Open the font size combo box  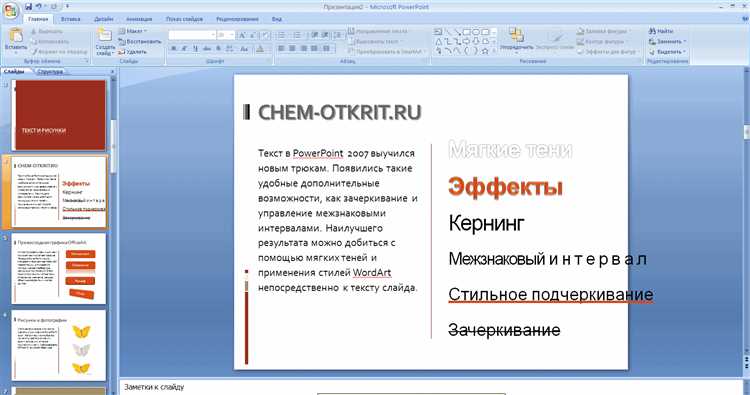pos(226,35)
